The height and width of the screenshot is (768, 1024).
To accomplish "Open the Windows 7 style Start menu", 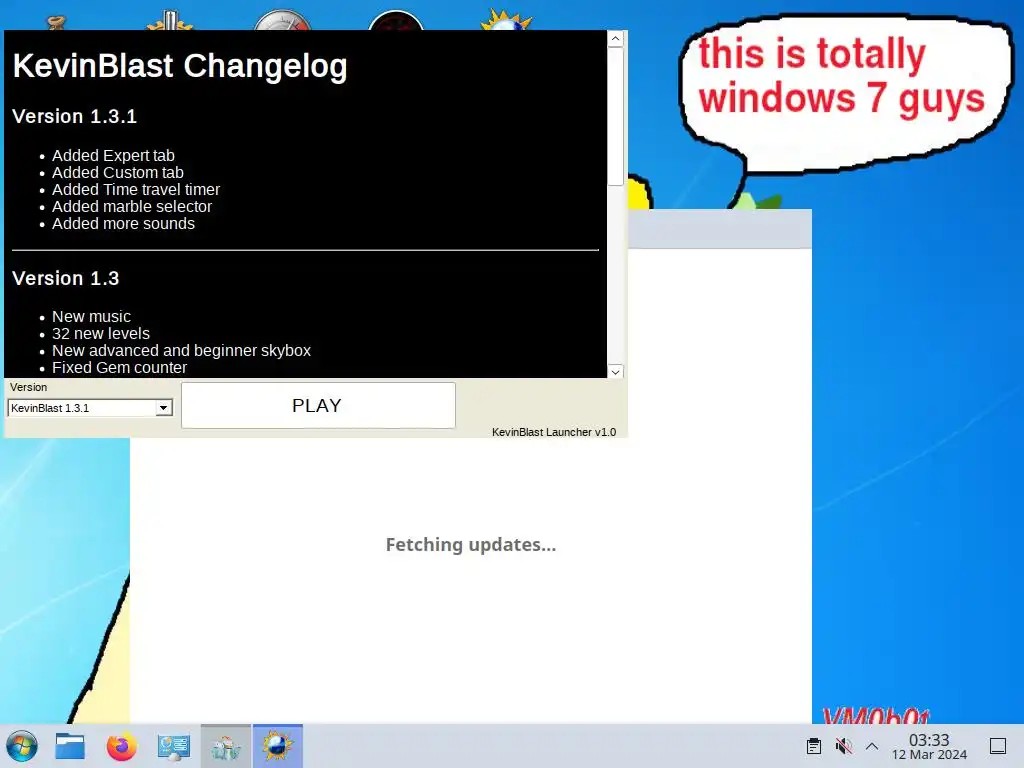I will [x=22, y=746].
